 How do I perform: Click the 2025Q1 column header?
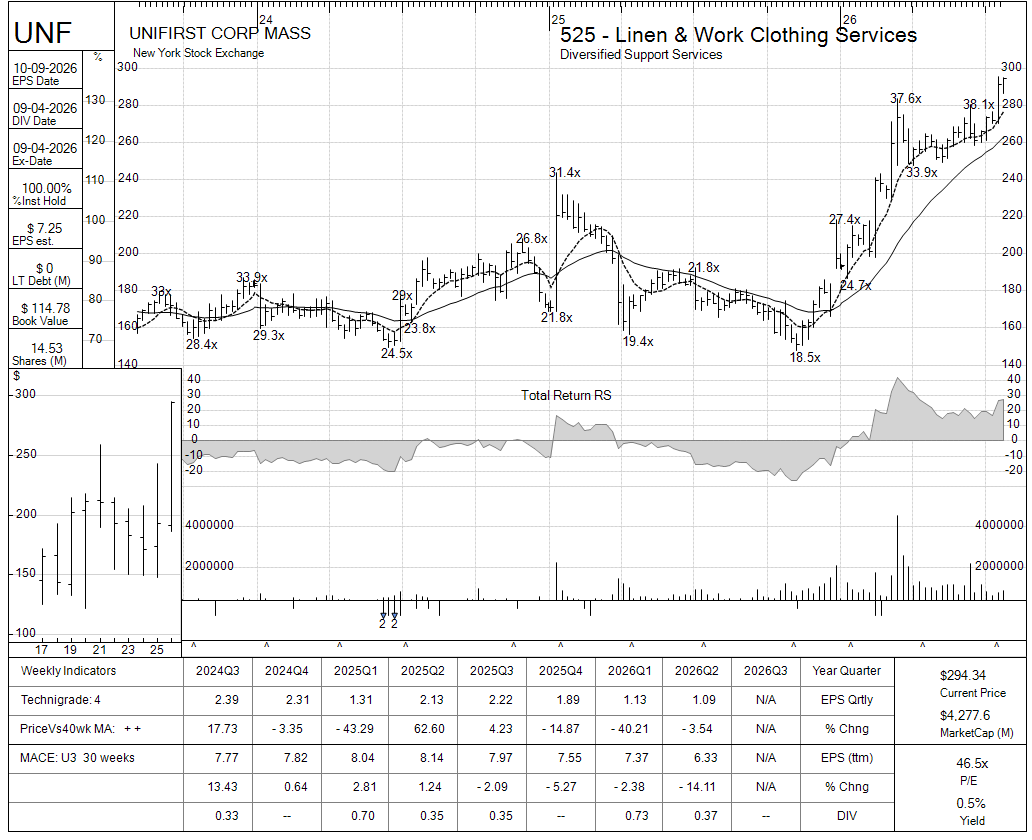(x=355, y=671)
